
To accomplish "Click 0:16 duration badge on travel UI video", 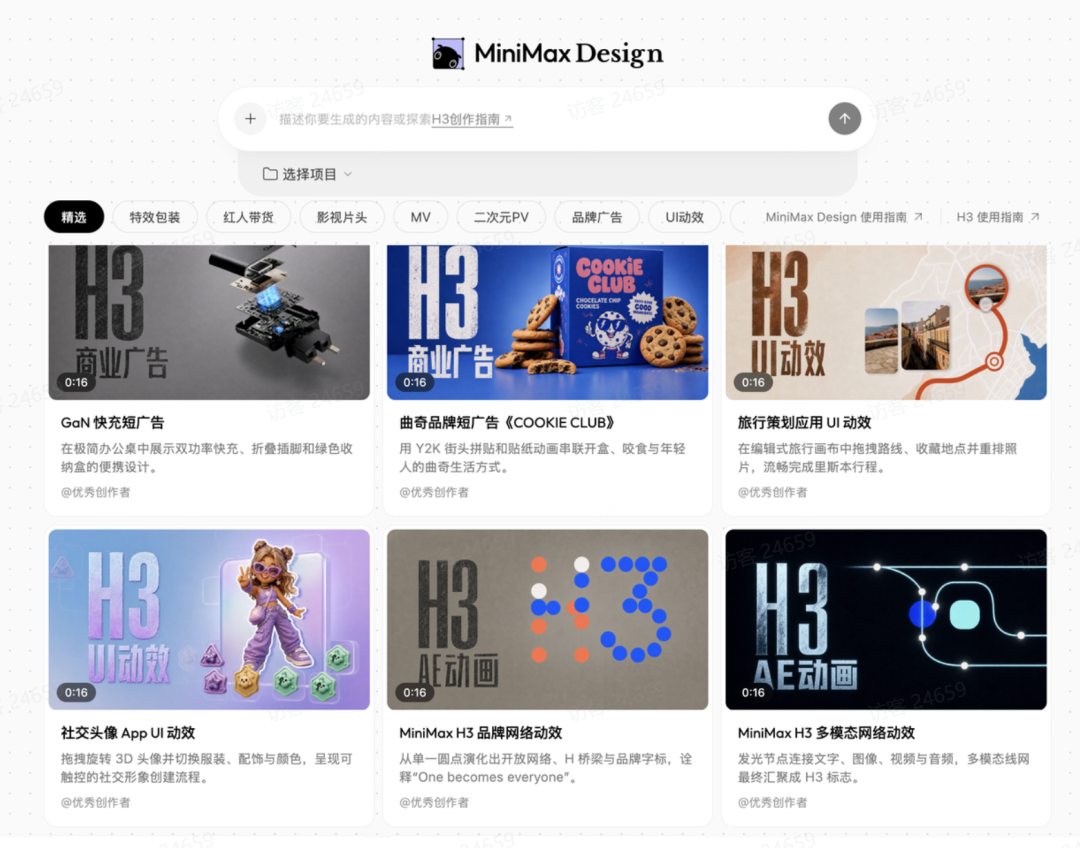I will (x=754, y=382).
